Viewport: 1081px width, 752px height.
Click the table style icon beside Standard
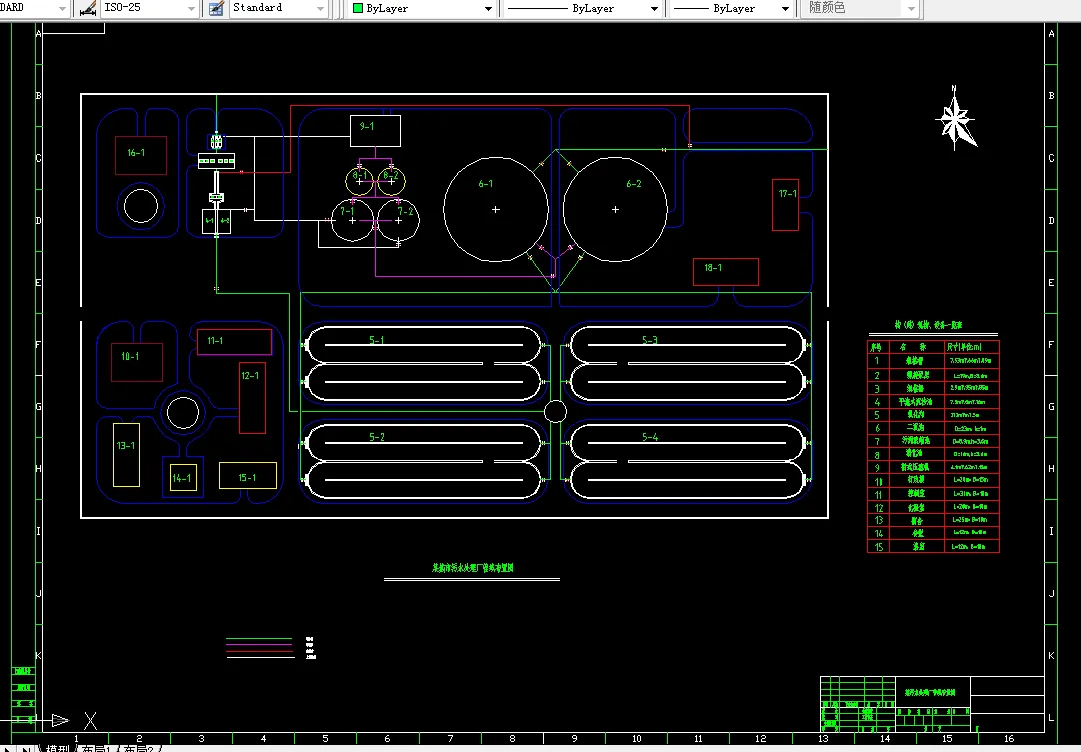216,8
